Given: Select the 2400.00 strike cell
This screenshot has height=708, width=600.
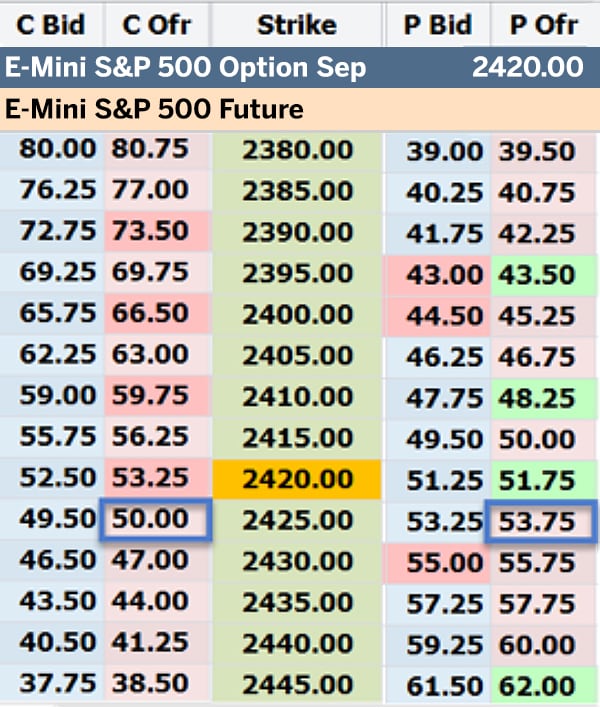Looking at the screenshot, I should (297, 315).
